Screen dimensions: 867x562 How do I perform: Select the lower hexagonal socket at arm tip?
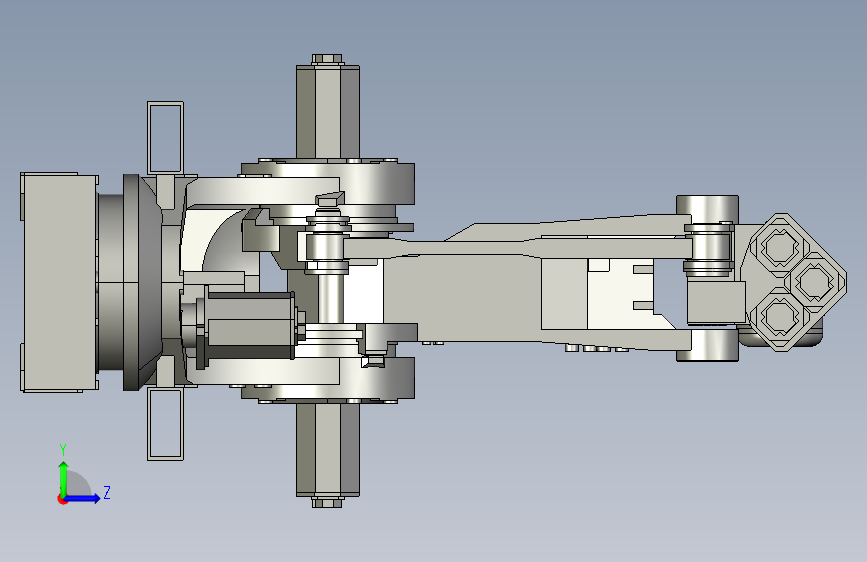(x=780, y=316)
